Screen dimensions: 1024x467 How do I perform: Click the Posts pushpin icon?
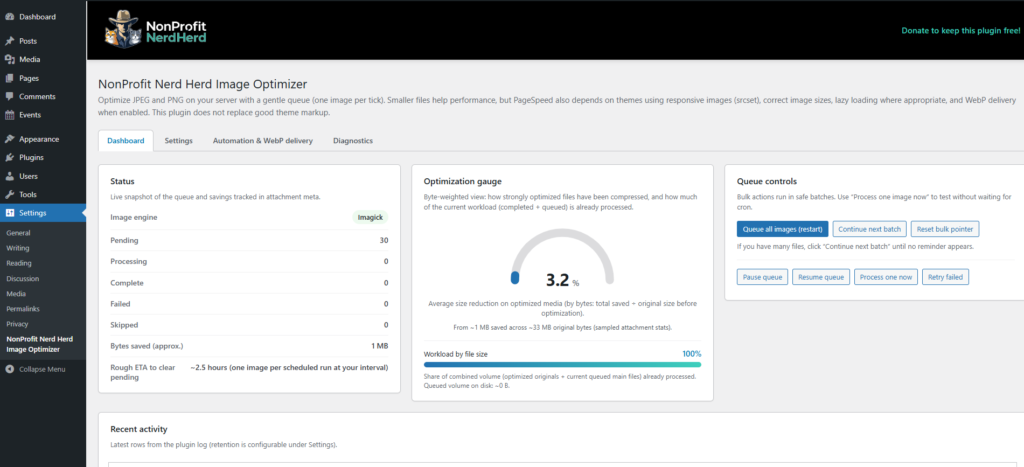coord(10,41)
